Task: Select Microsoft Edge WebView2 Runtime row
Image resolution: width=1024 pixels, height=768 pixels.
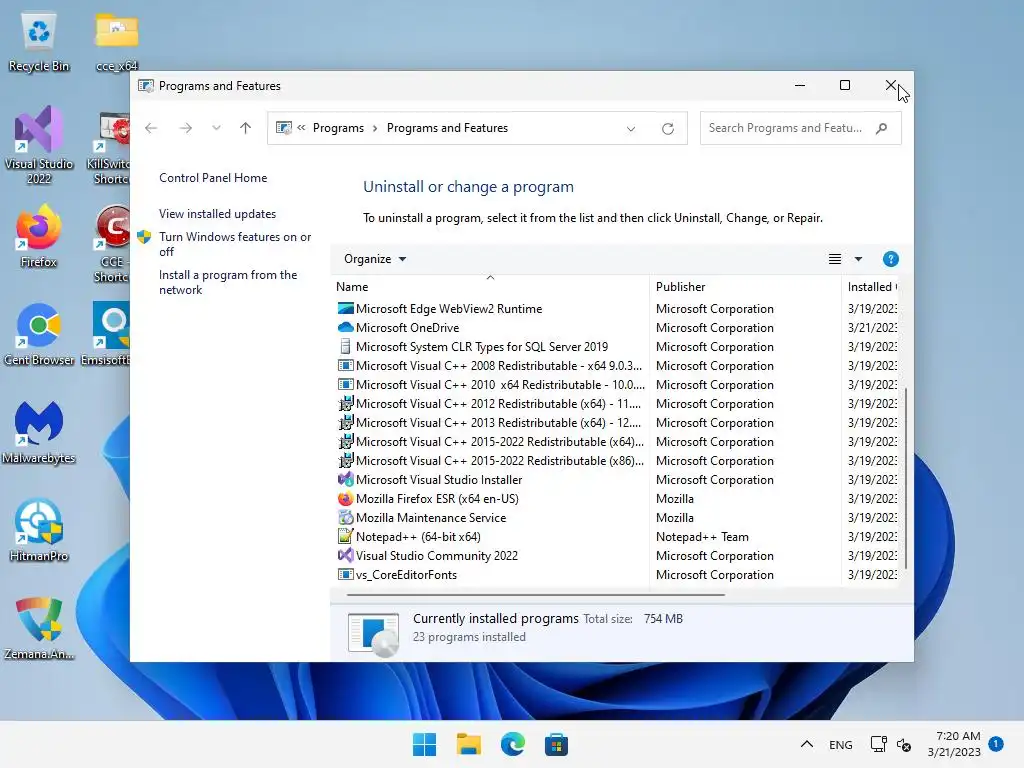Action: click(x=615, y=309)
